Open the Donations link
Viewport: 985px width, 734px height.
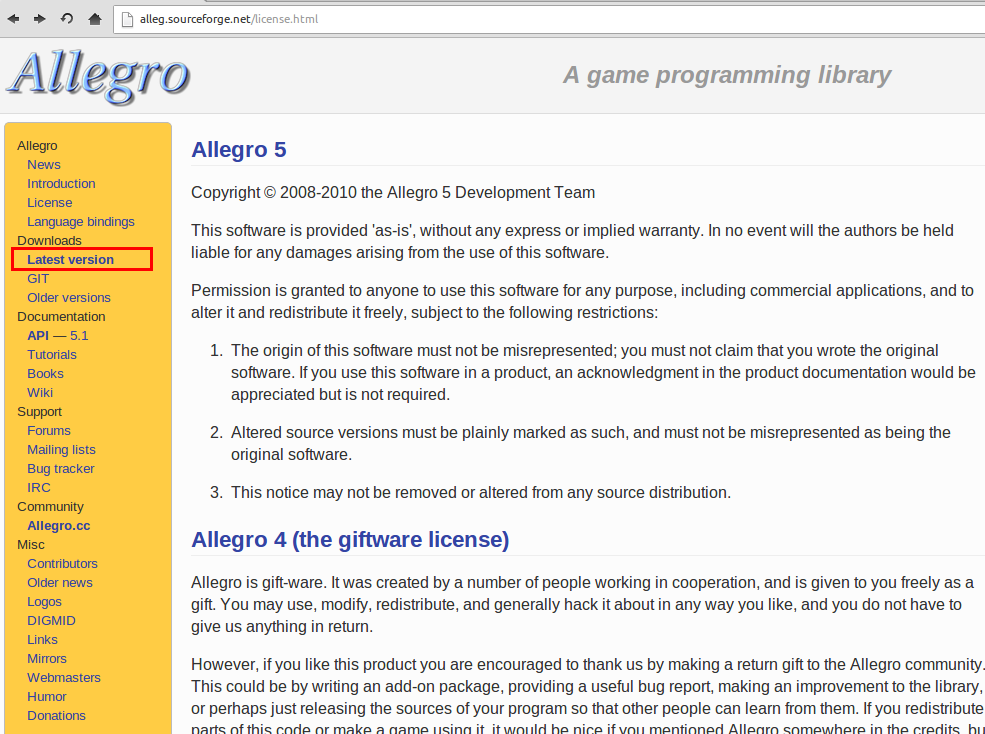point(56,715)
